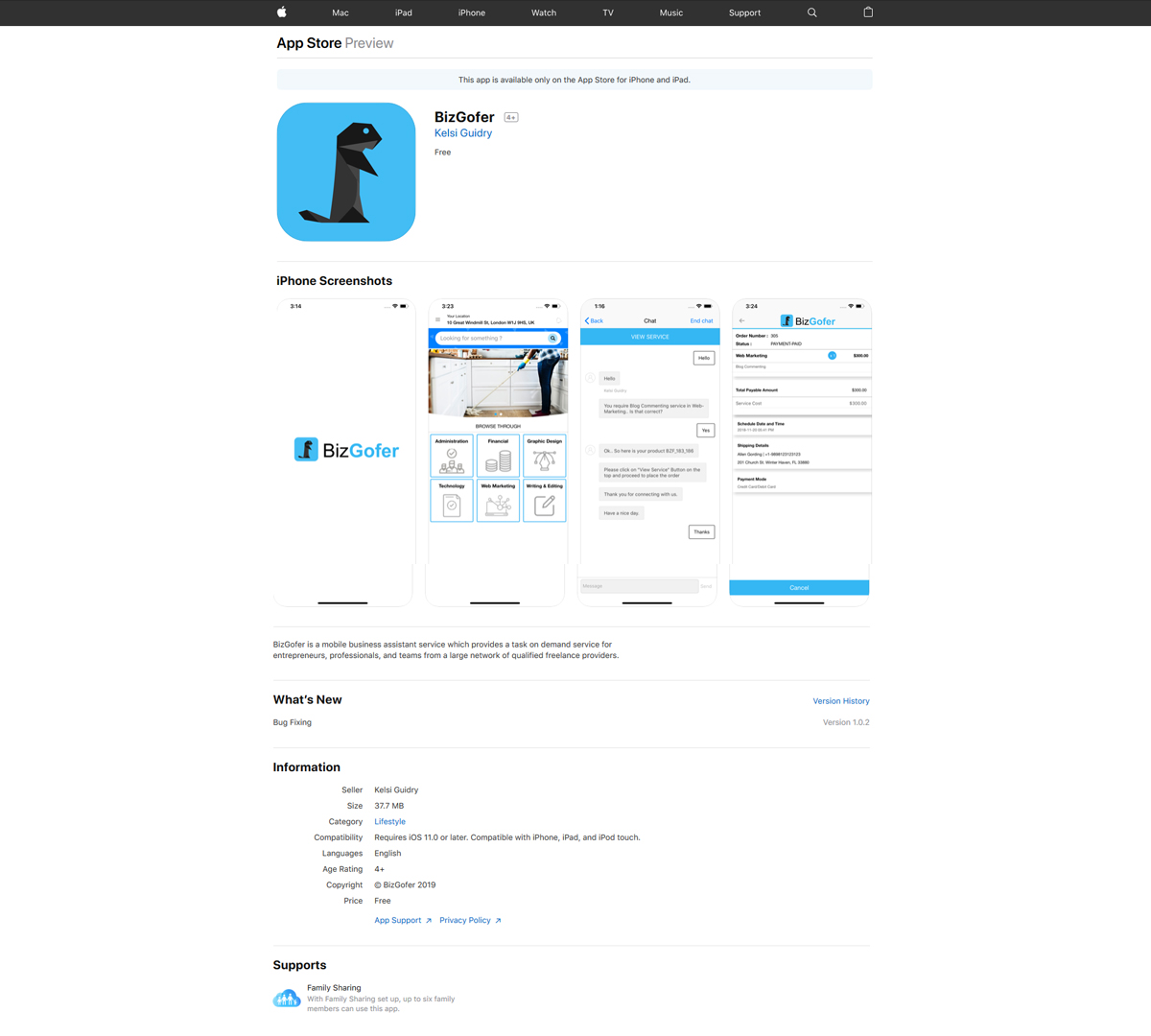Click the BizGofer app icon

pos(346,172)
